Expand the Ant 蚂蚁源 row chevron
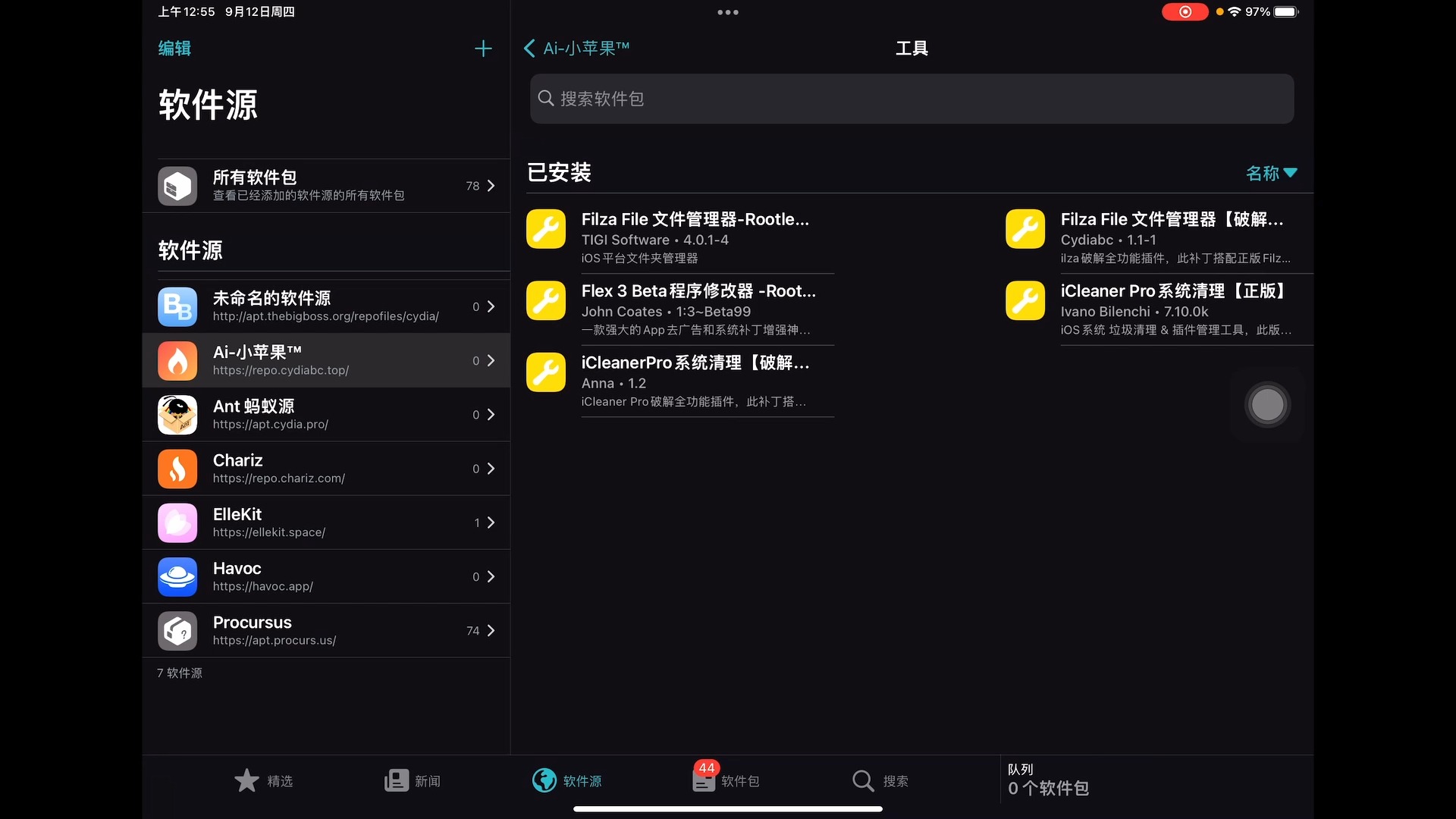 click(491, 415)
